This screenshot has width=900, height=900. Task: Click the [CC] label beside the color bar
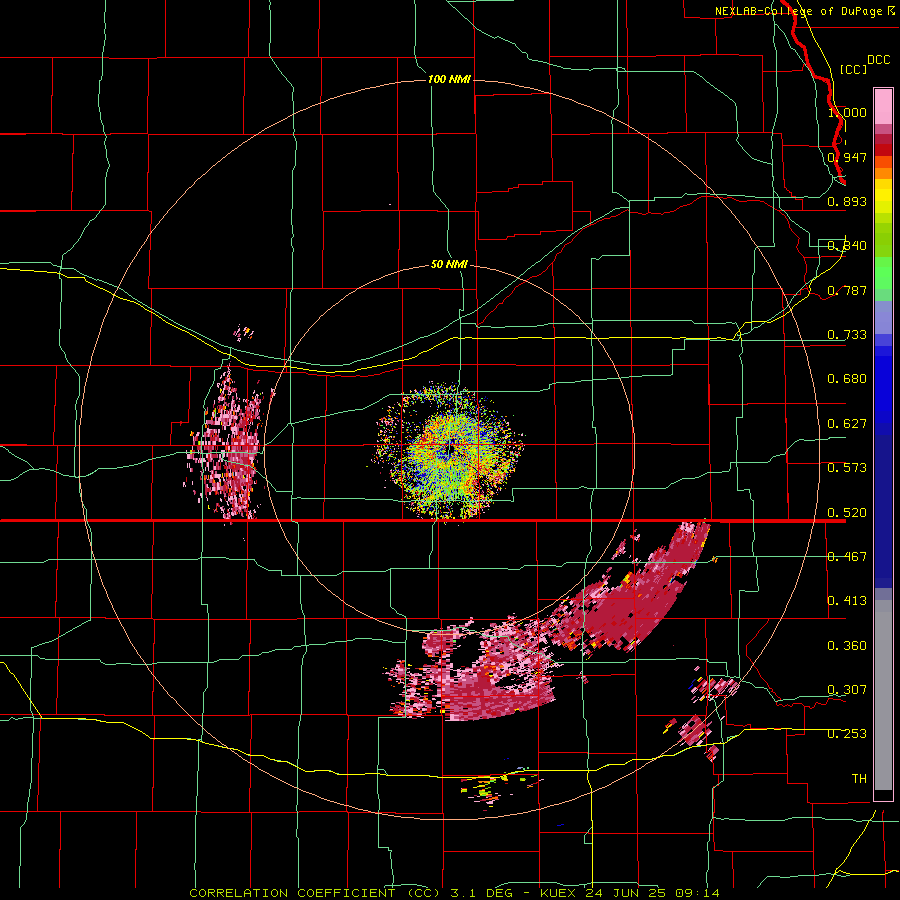pos(853,69)
